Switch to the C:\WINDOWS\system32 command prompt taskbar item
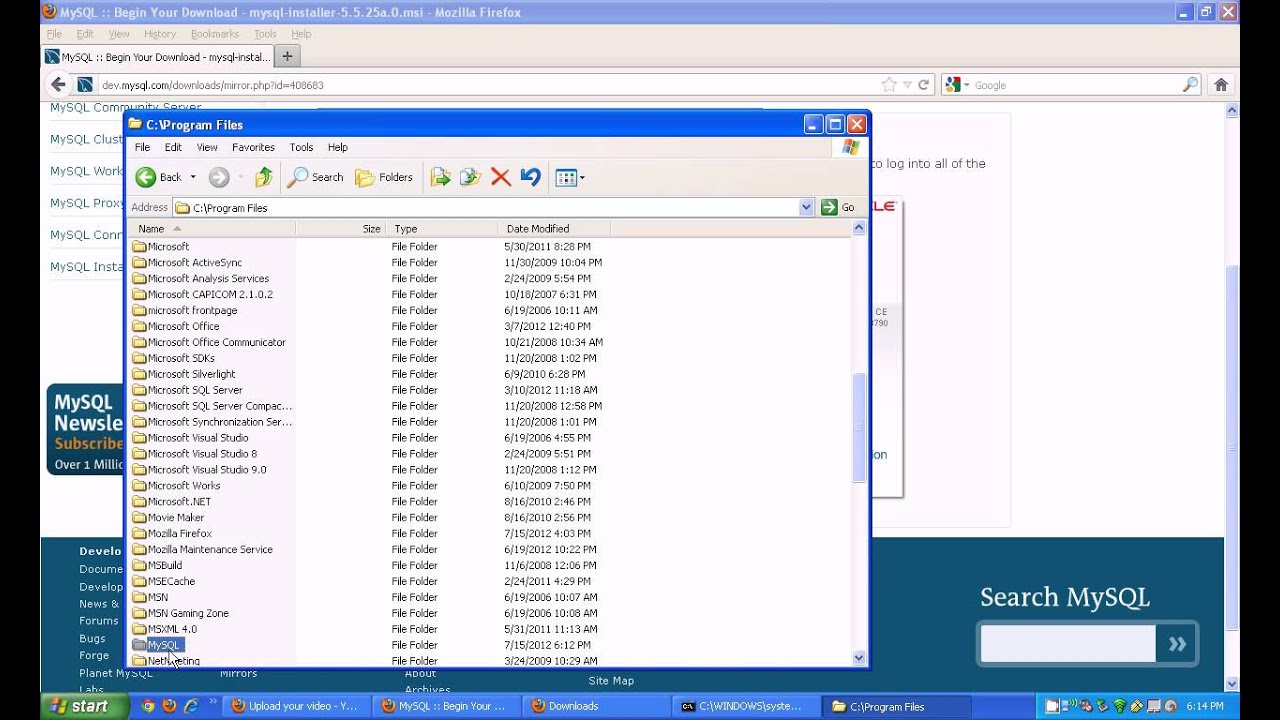The height and width of the screenshot is (720, 1280). pos(745,706)
